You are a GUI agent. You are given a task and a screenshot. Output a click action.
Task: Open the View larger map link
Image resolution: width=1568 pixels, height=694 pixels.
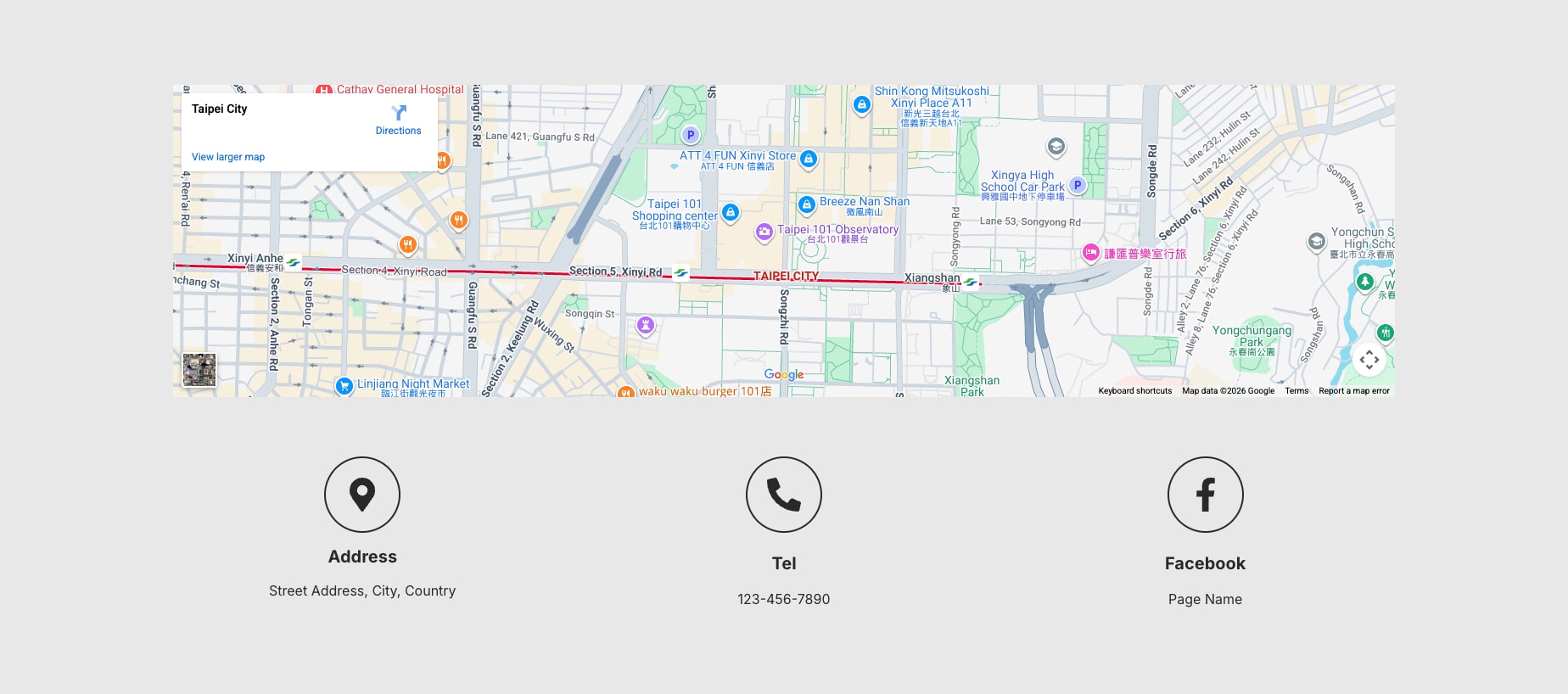tap(227, 157)
